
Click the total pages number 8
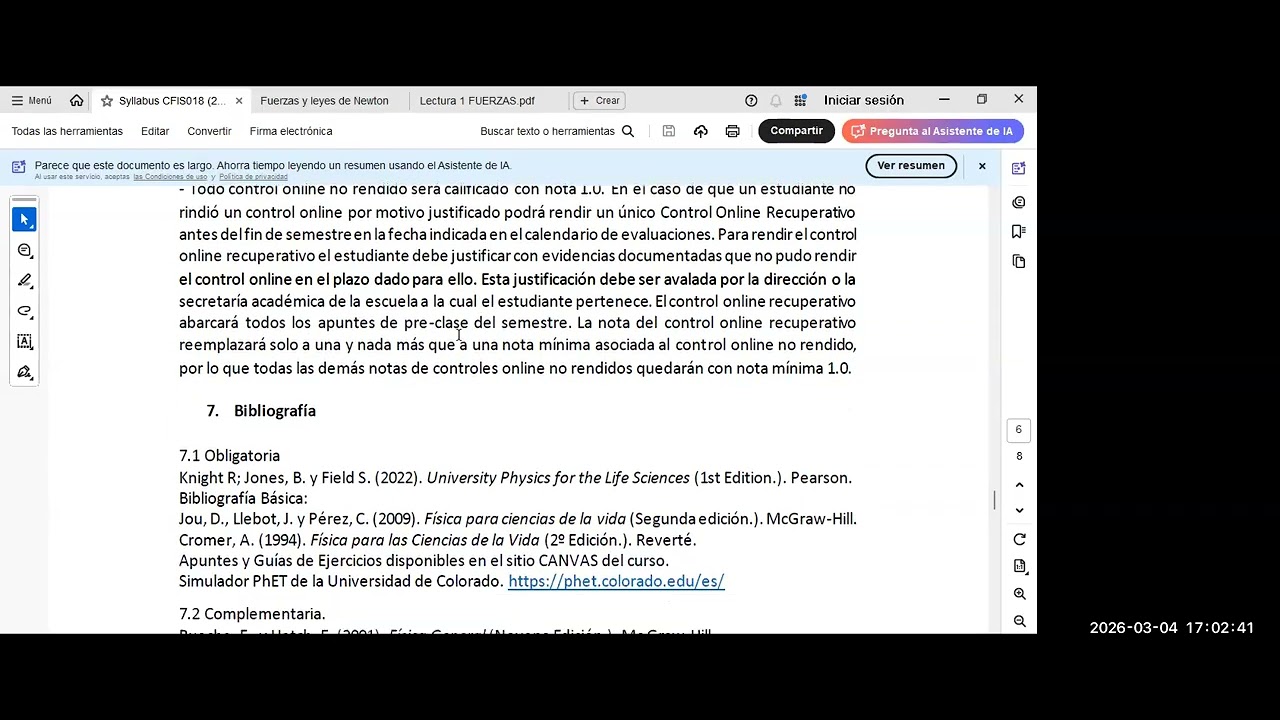click(1019, 457)
